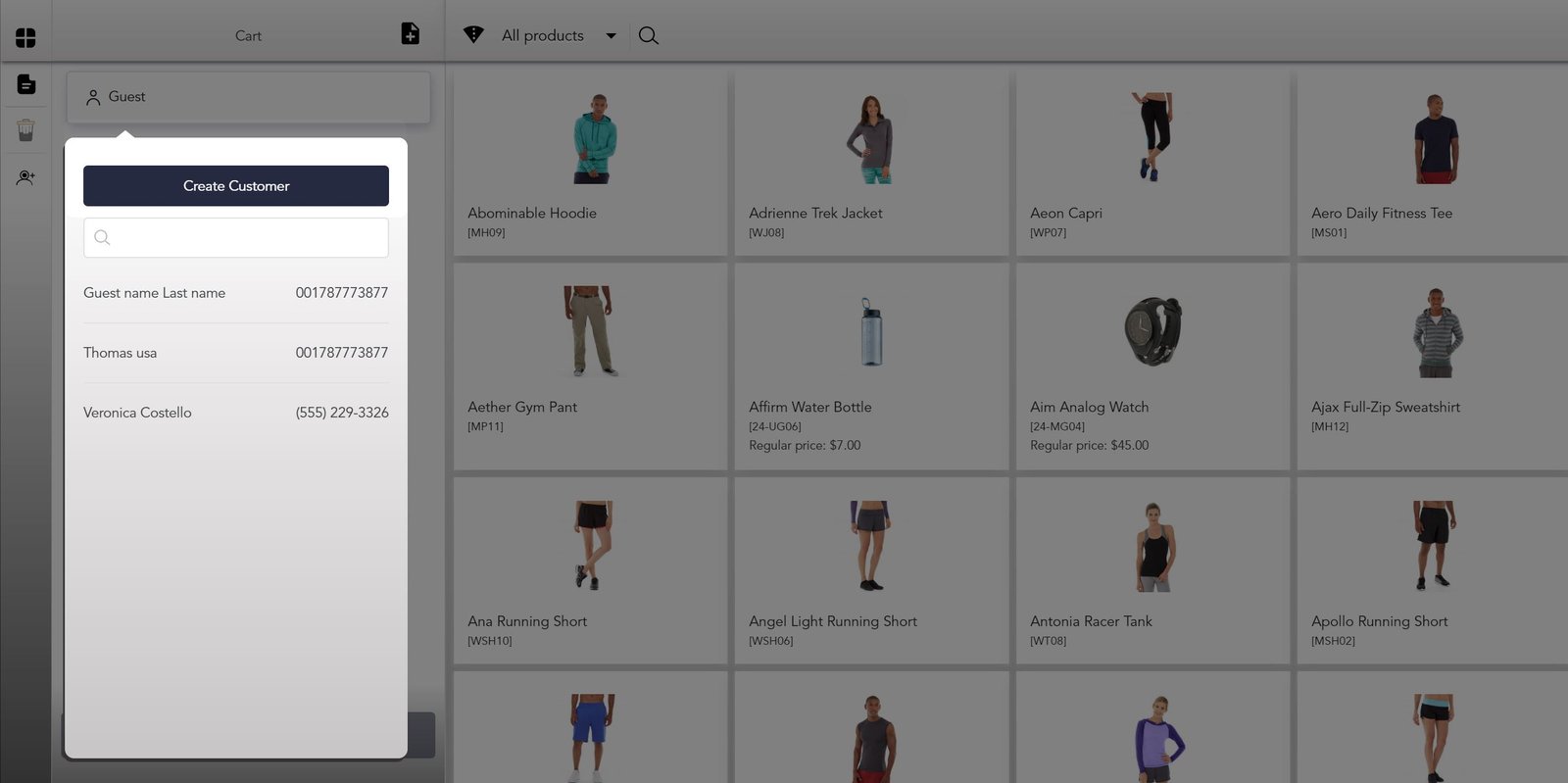Select the Cart tab header

click(x=248, y=36)
